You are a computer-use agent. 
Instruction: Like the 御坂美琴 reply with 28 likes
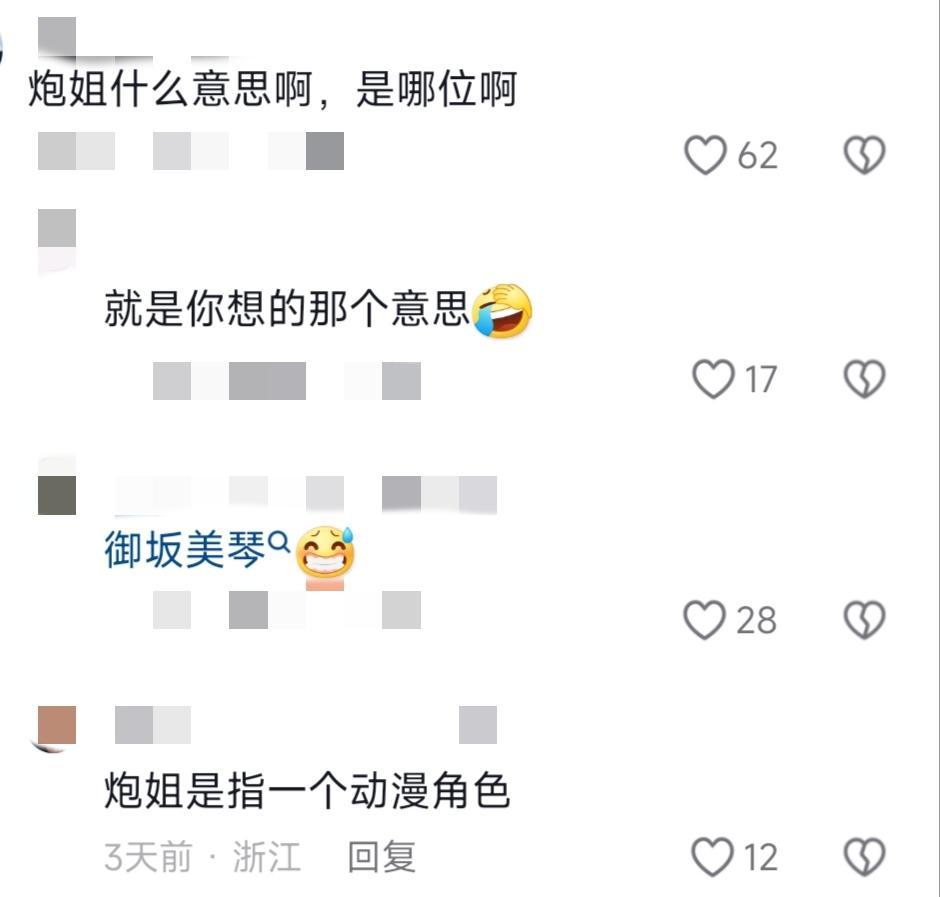(x=704, y=620)
